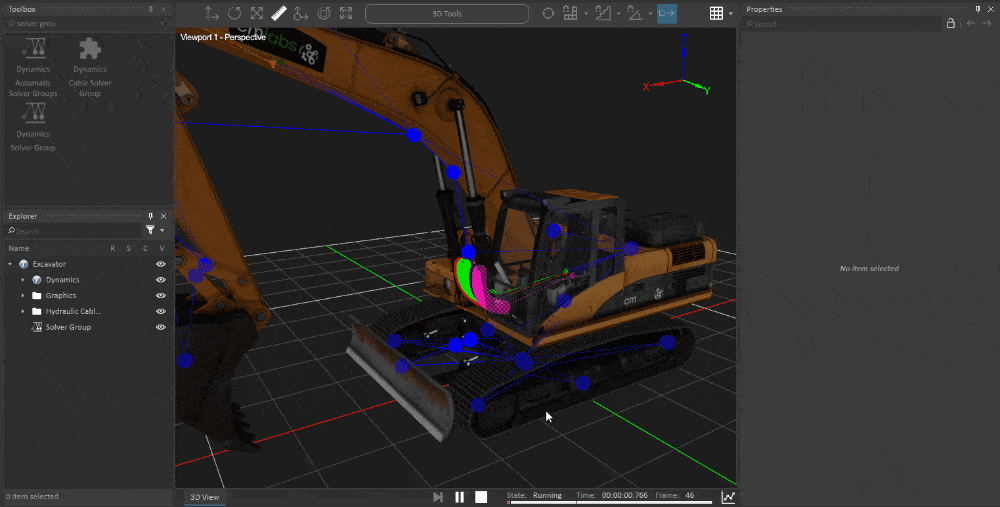This screenshot has width=1000, height=507.
Task: Click the Explorer filter funnel icon
Action: [x=151, y=230]
